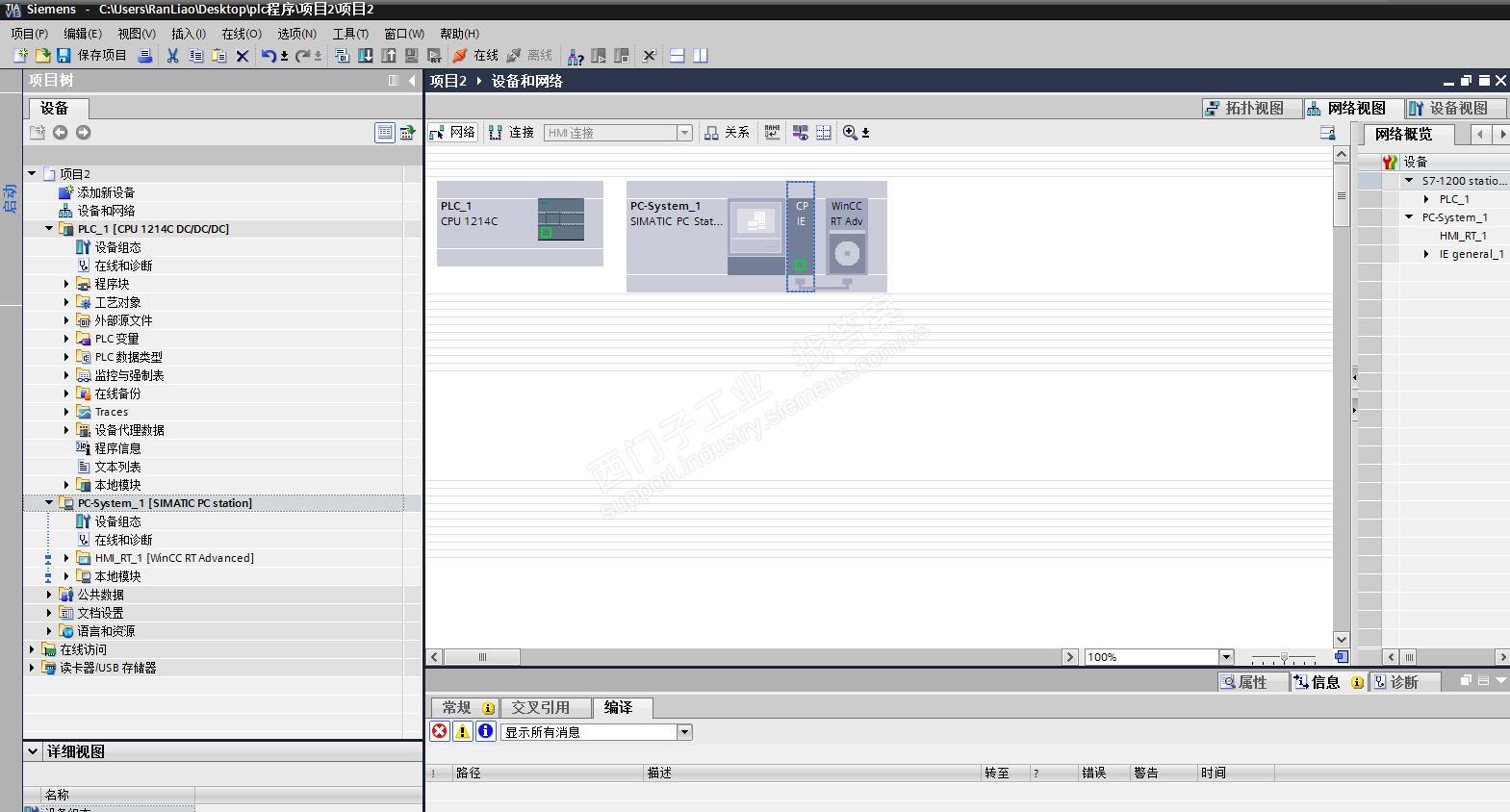The height and width of the screenshot is (812, 1510).
Task: Open the 在线(O) menu
Action: 242,34
